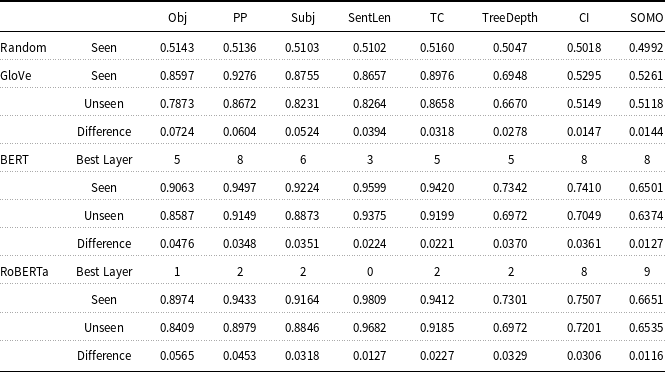Select the RoBERTa row label
Image resolution: width=666 pixels, height=372 pixels.
click(x=24, y=272)
